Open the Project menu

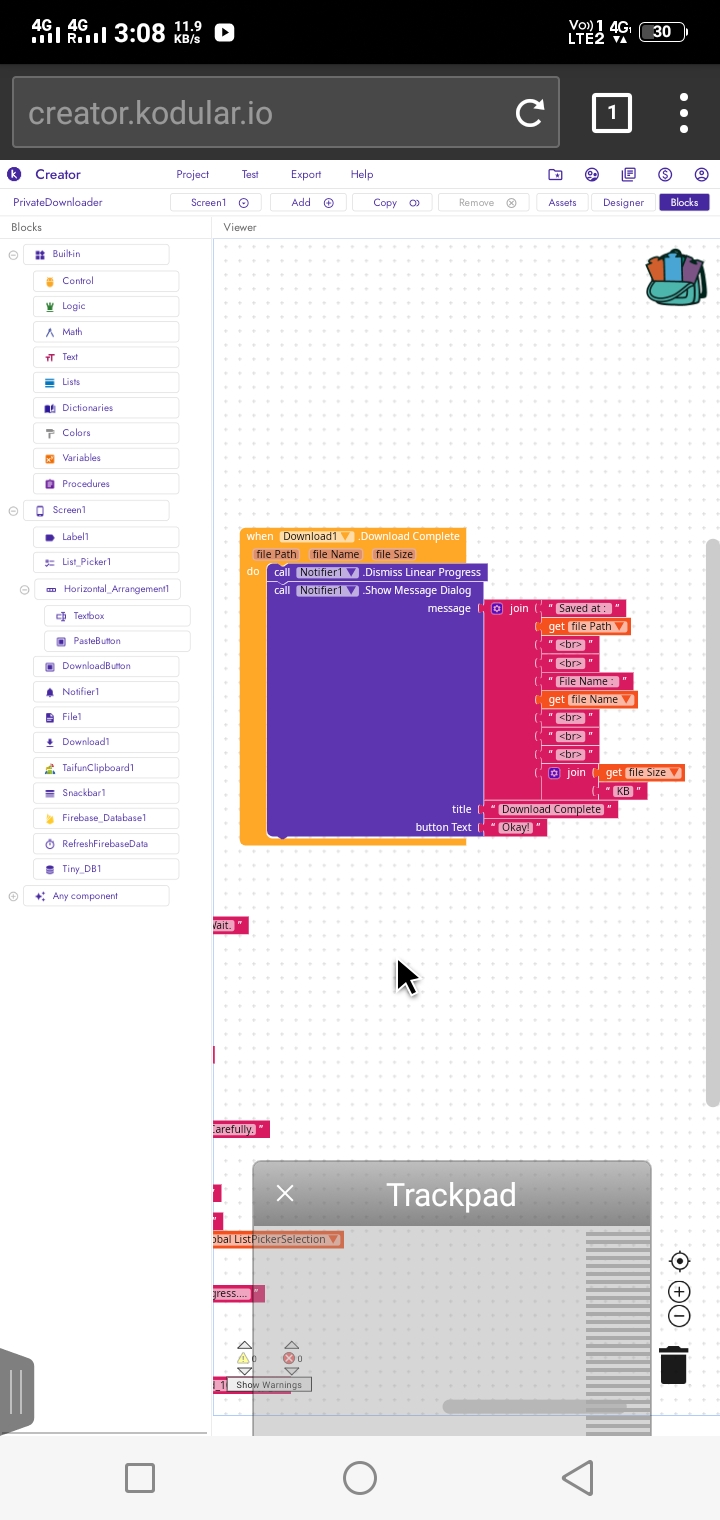(193, 174)
